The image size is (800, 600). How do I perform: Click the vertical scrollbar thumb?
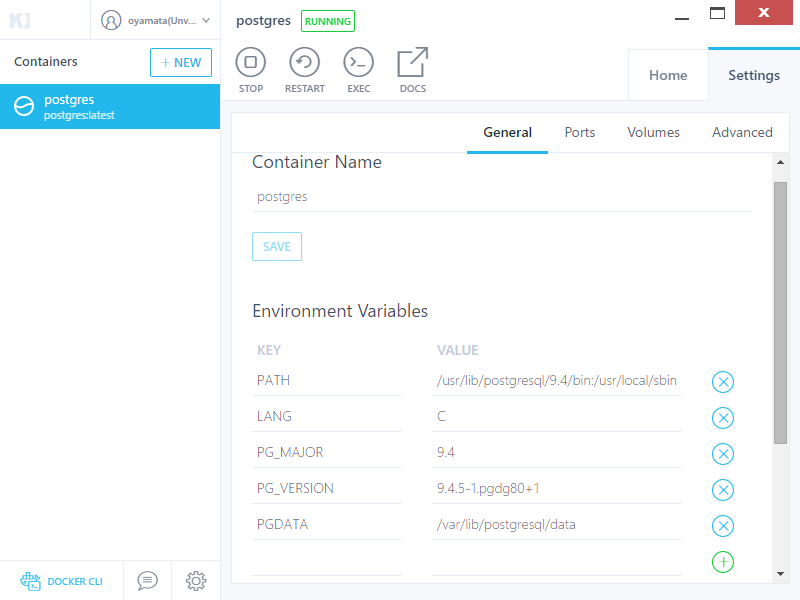[780, 313]
